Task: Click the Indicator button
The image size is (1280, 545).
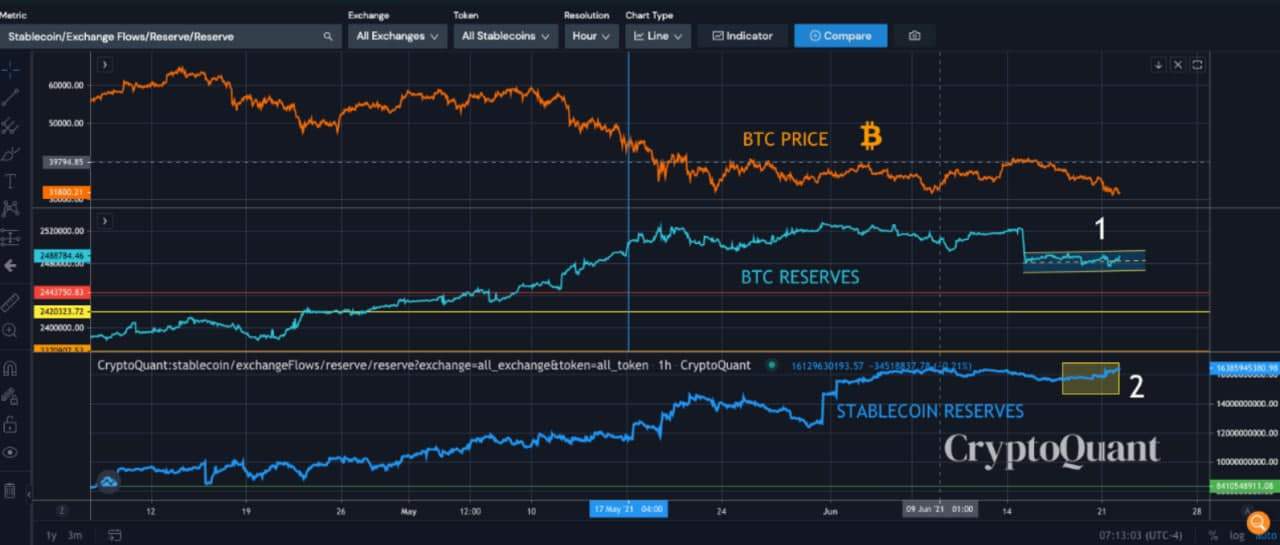Action: tap(742, 36)
